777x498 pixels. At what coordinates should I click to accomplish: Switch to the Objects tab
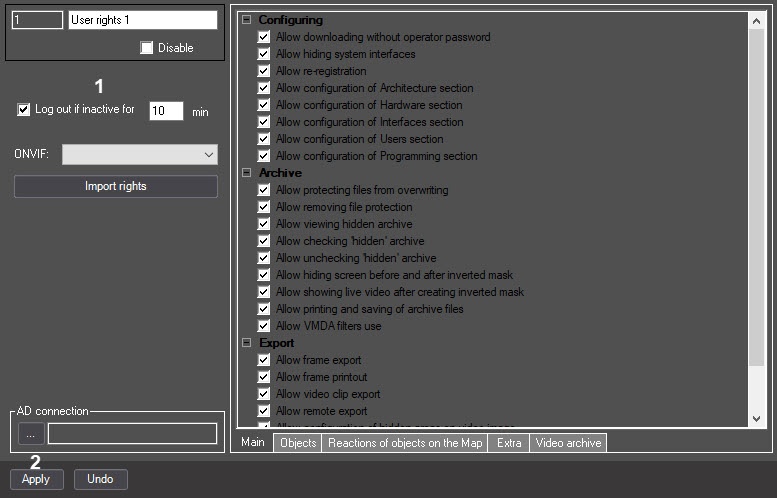298,443
